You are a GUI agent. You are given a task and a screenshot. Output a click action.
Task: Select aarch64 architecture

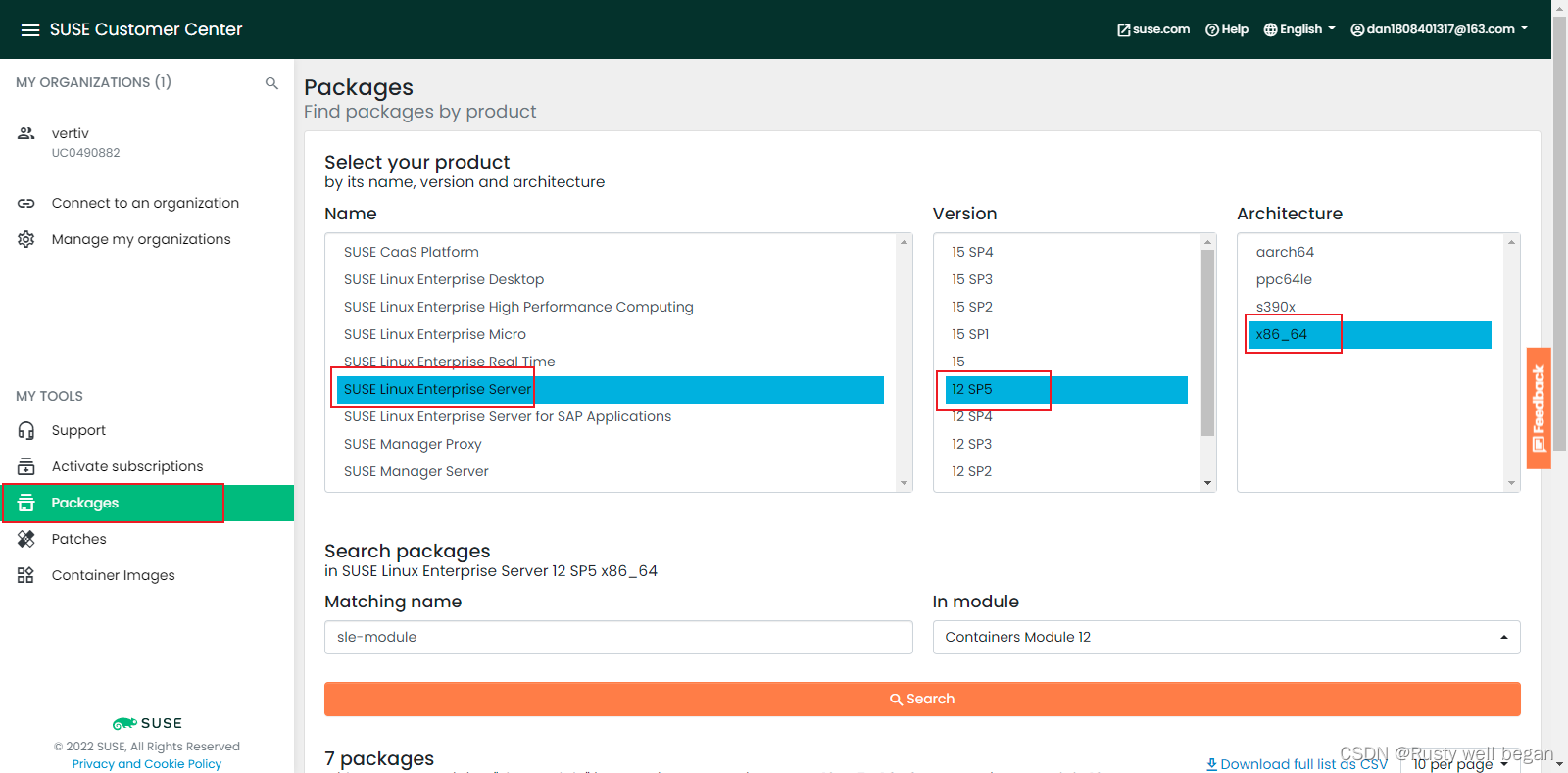1370,252
